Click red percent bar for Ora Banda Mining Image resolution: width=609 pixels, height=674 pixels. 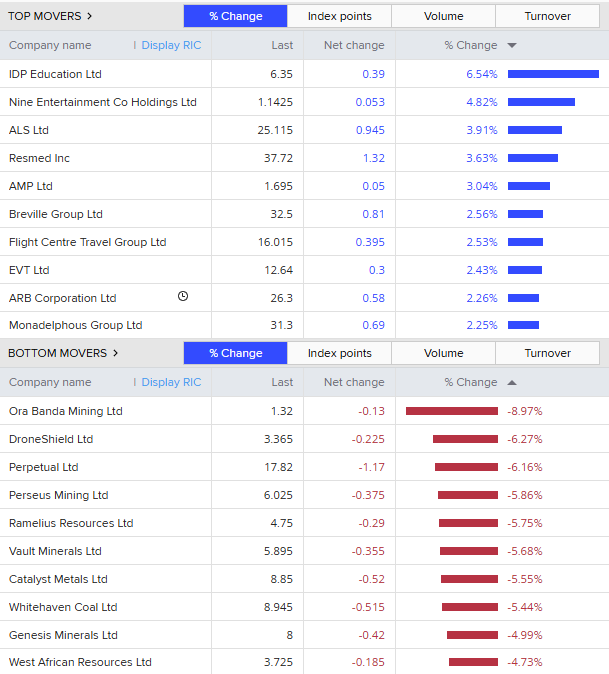pyautogui.click(x=452, y=411)
